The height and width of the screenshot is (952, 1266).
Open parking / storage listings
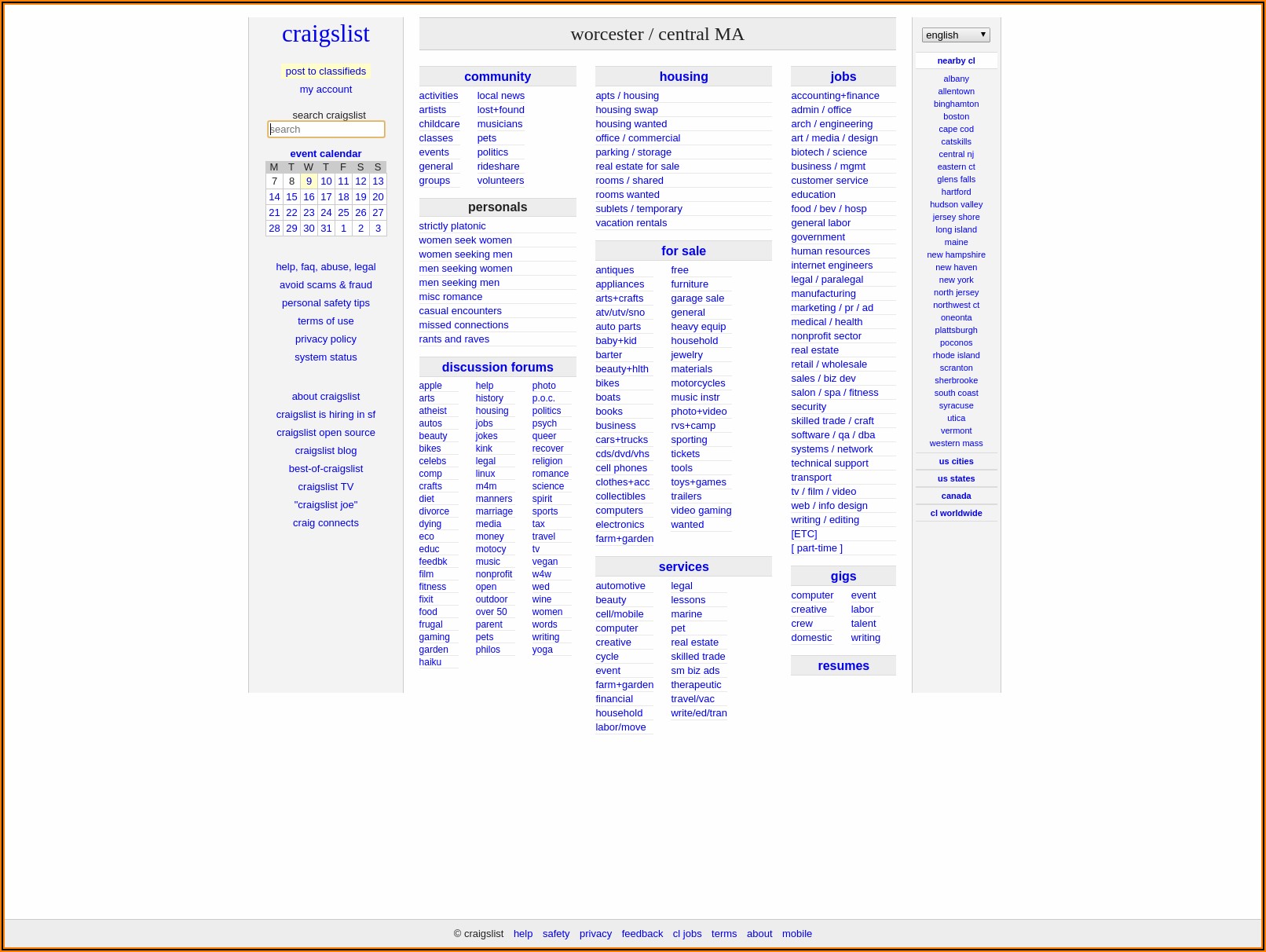point(633,152)
